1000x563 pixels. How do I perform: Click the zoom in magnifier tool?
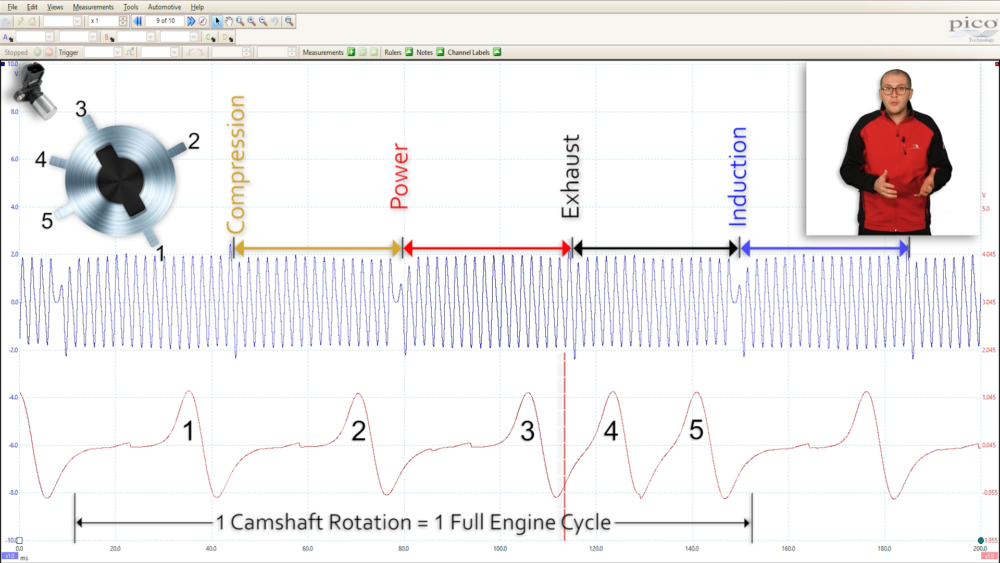[x=251, y=21]
